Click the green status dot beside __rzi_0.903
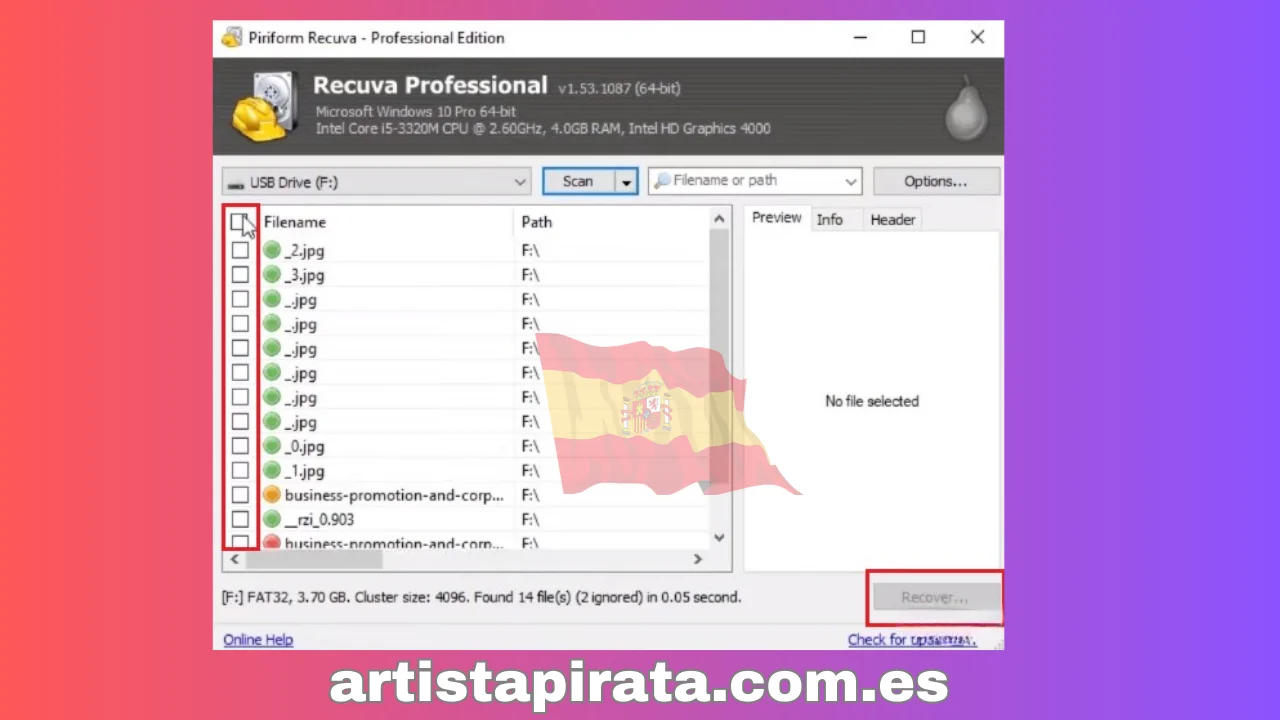1280x720 pixels. 271,519
